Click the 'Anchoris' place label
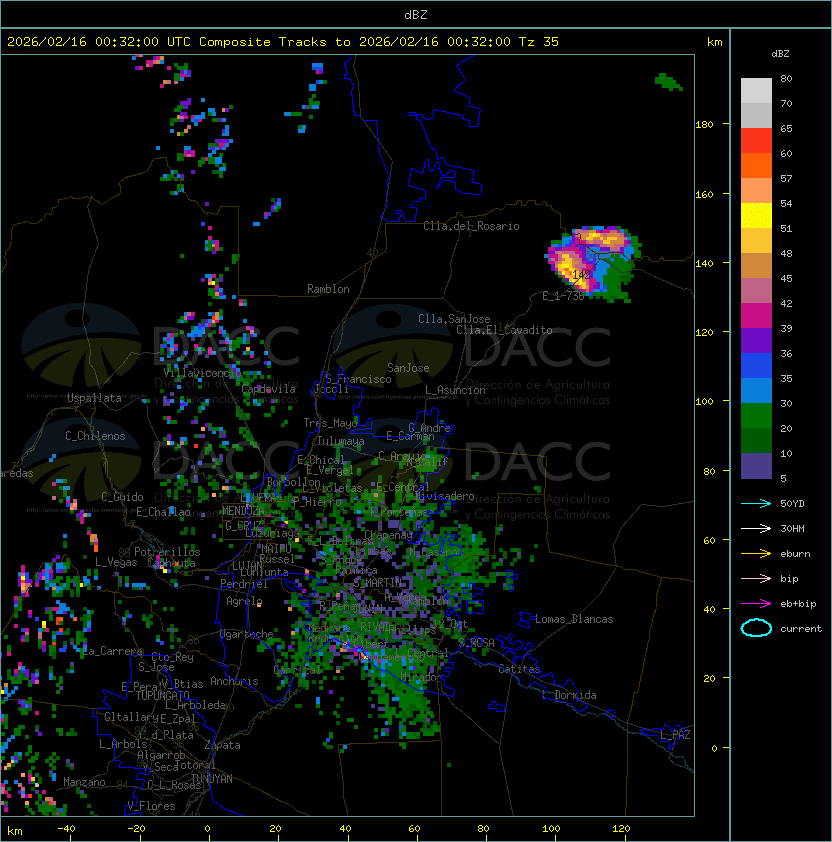 (234, 681)
